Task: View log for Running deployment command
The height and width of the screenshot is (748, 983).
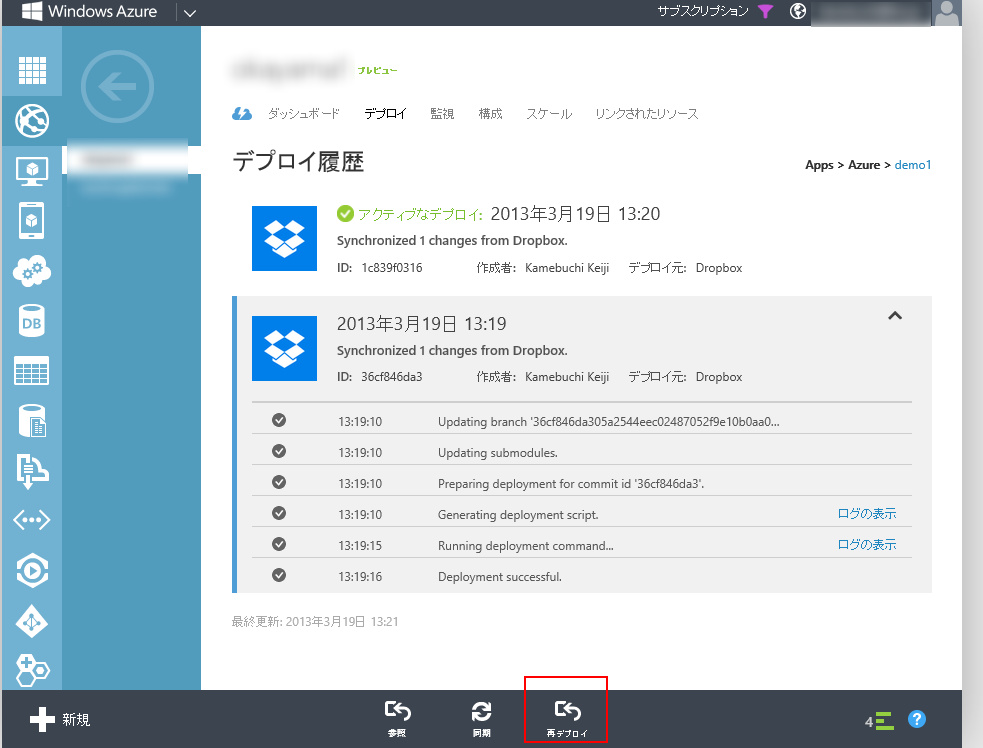Action: click(866, 545)
